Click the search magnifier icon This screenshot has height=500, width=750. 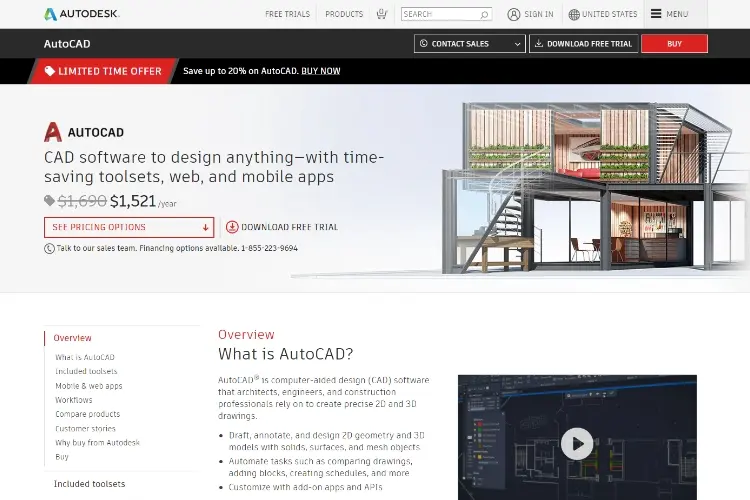(484, 14)
